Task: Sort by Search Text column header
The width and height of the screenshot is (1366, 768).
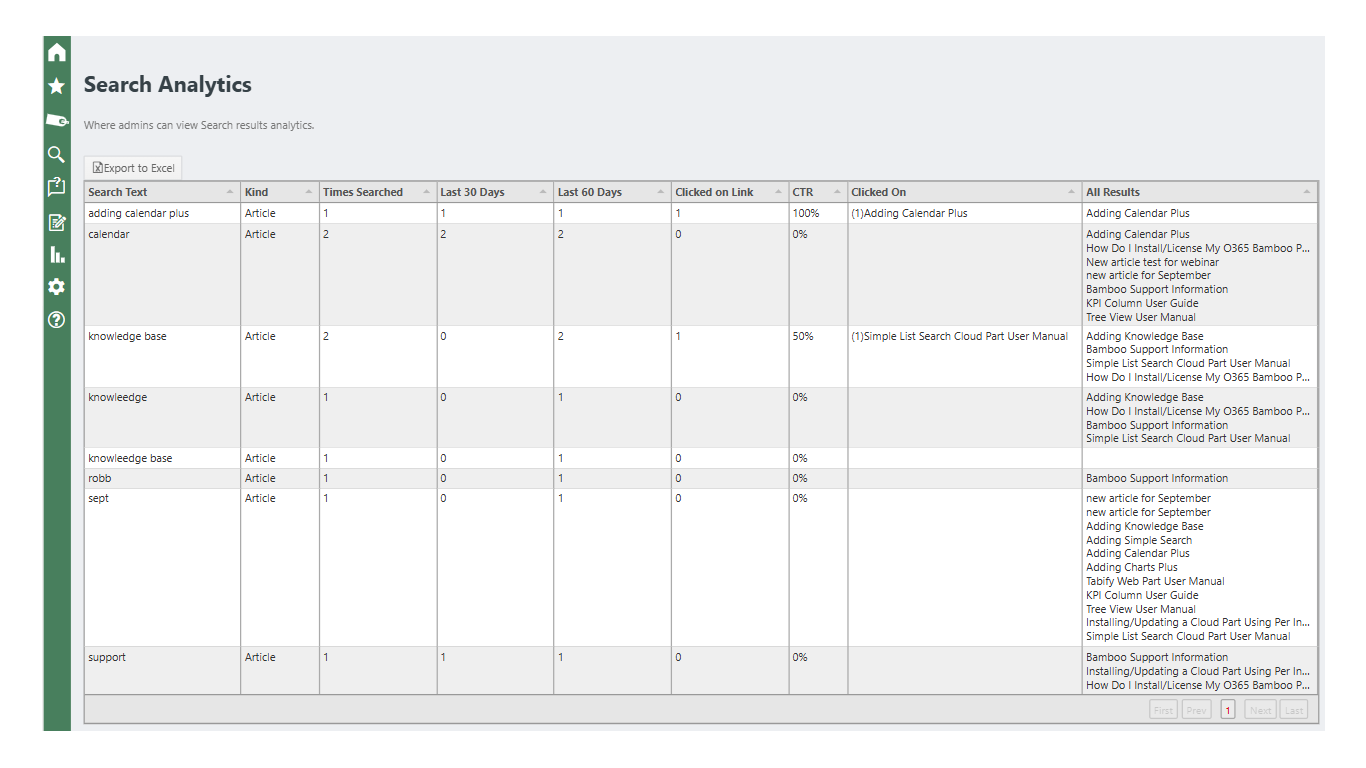Action: click(x=162, y=192)
